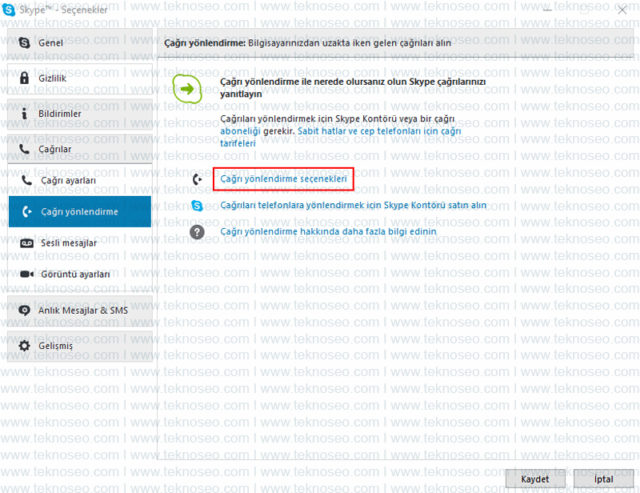Click forwarding icon beside Çağrı yönlendirme seçenekleri
Image resolution: width=640 pixels, height=493 pixels.
pos(197,179)
